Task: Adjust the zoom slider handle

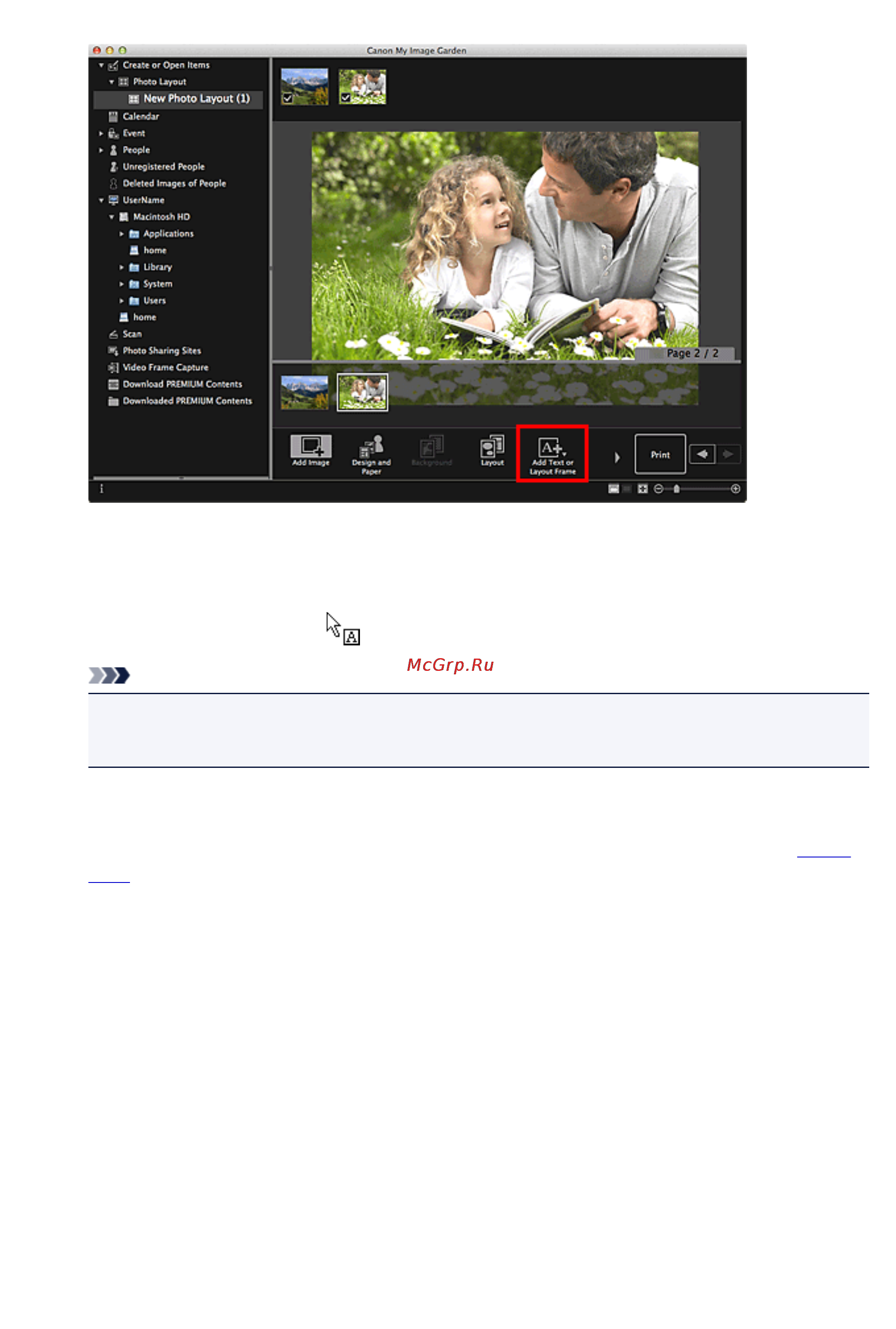Action: [x=676, y=489]
